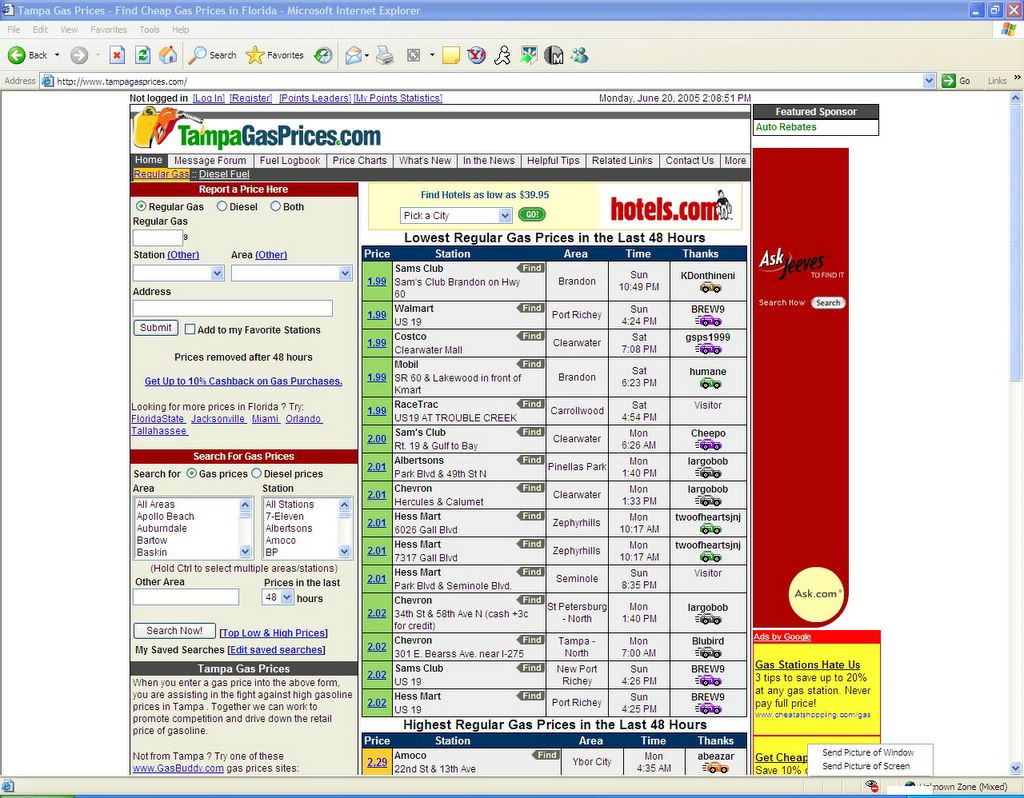Select the Both radio button
This screenshot has width=1024, height=798.
[276, 206]
